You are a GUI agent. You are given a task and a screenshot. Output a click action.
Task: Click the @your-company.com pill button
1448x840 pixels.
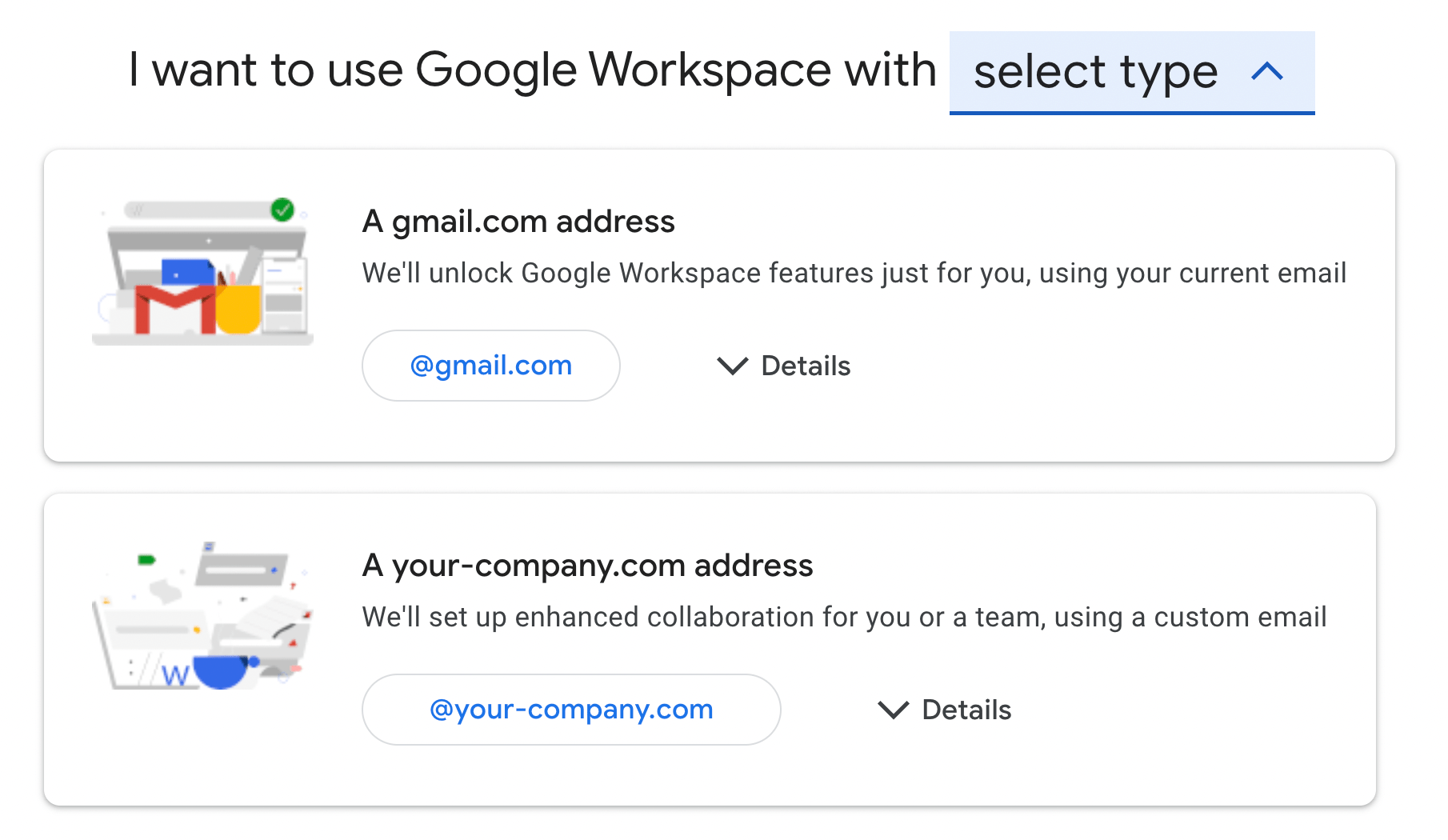(x=570, y=709)
